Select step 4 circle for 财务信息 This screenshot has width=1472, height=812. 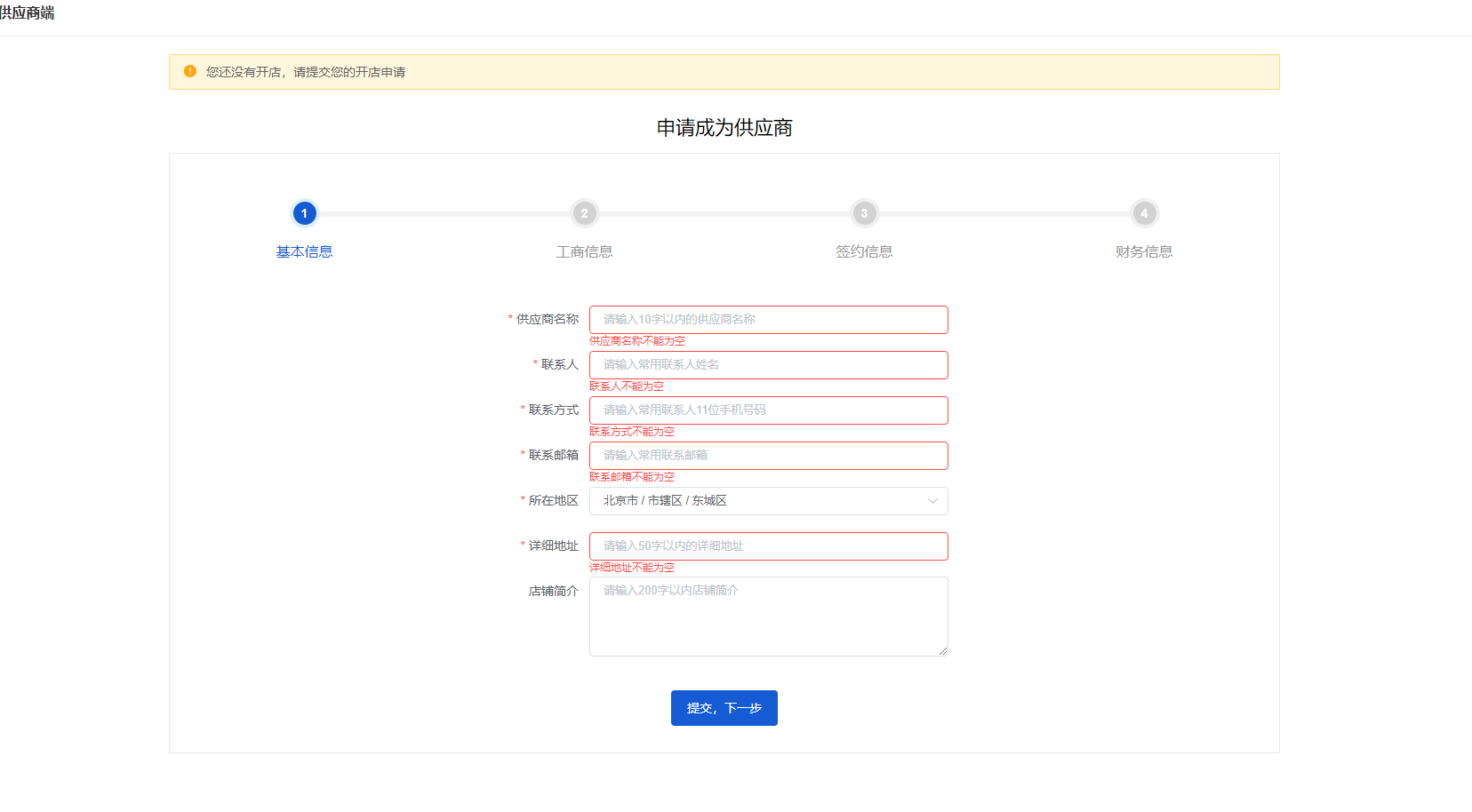coord(1144,213)
